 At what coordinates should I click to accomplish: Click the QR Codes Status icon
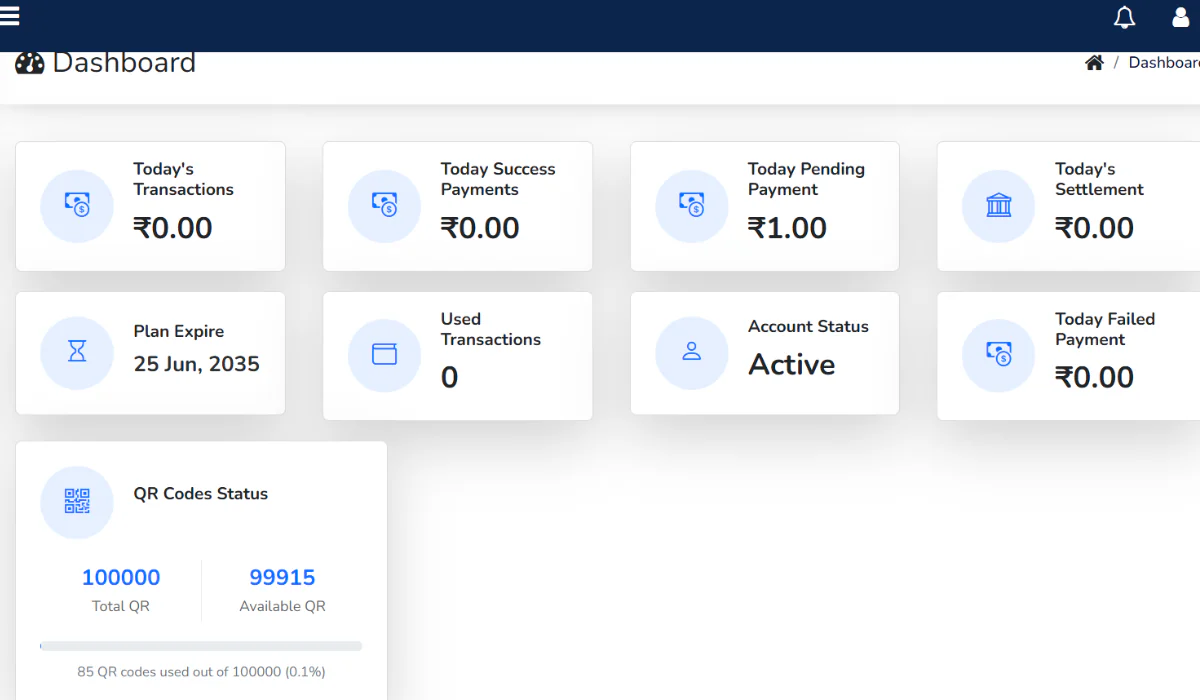pyautogui.click(x=77, y=501)
